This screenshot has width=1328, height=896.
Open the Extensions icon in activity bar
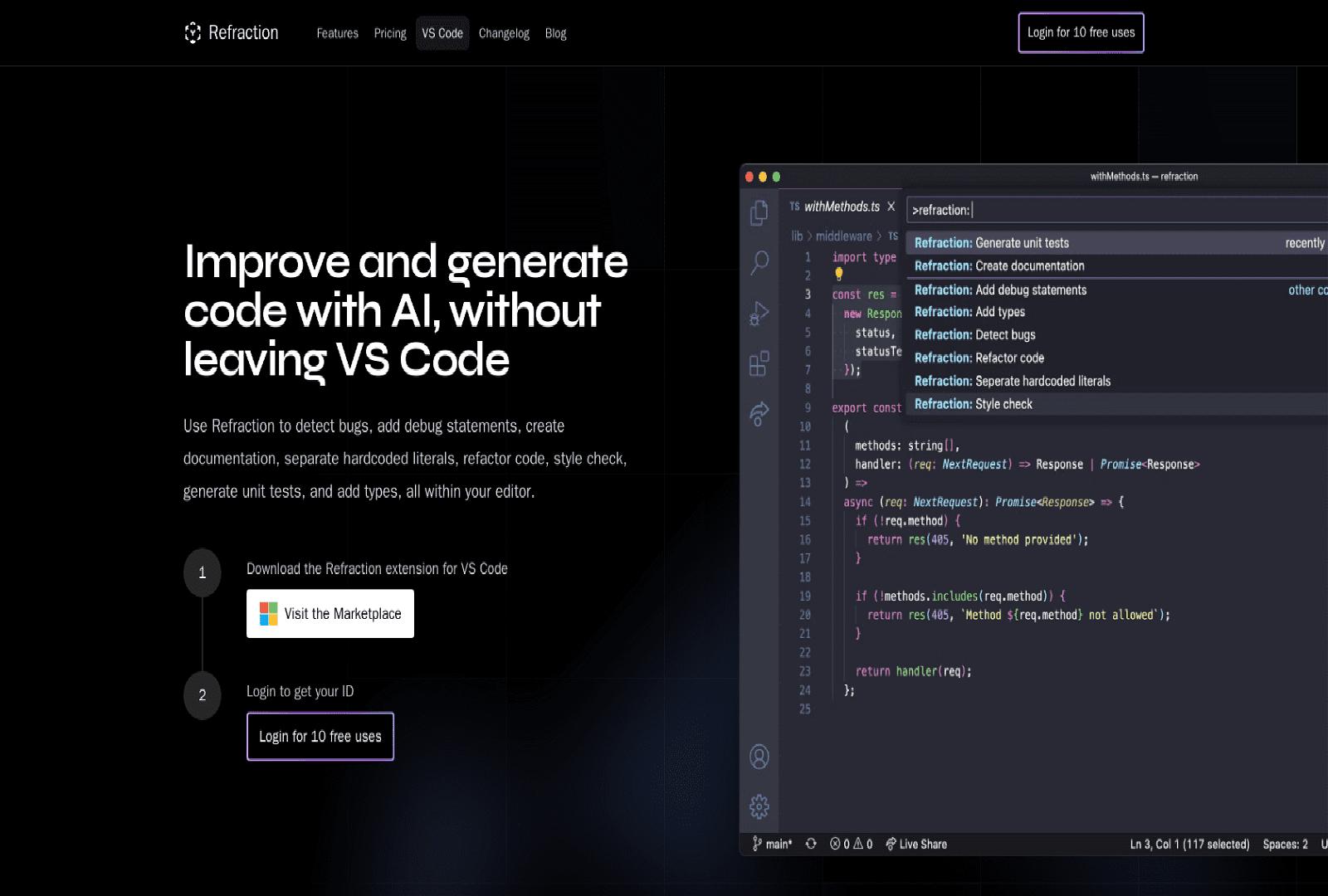[x=759, y=363]
